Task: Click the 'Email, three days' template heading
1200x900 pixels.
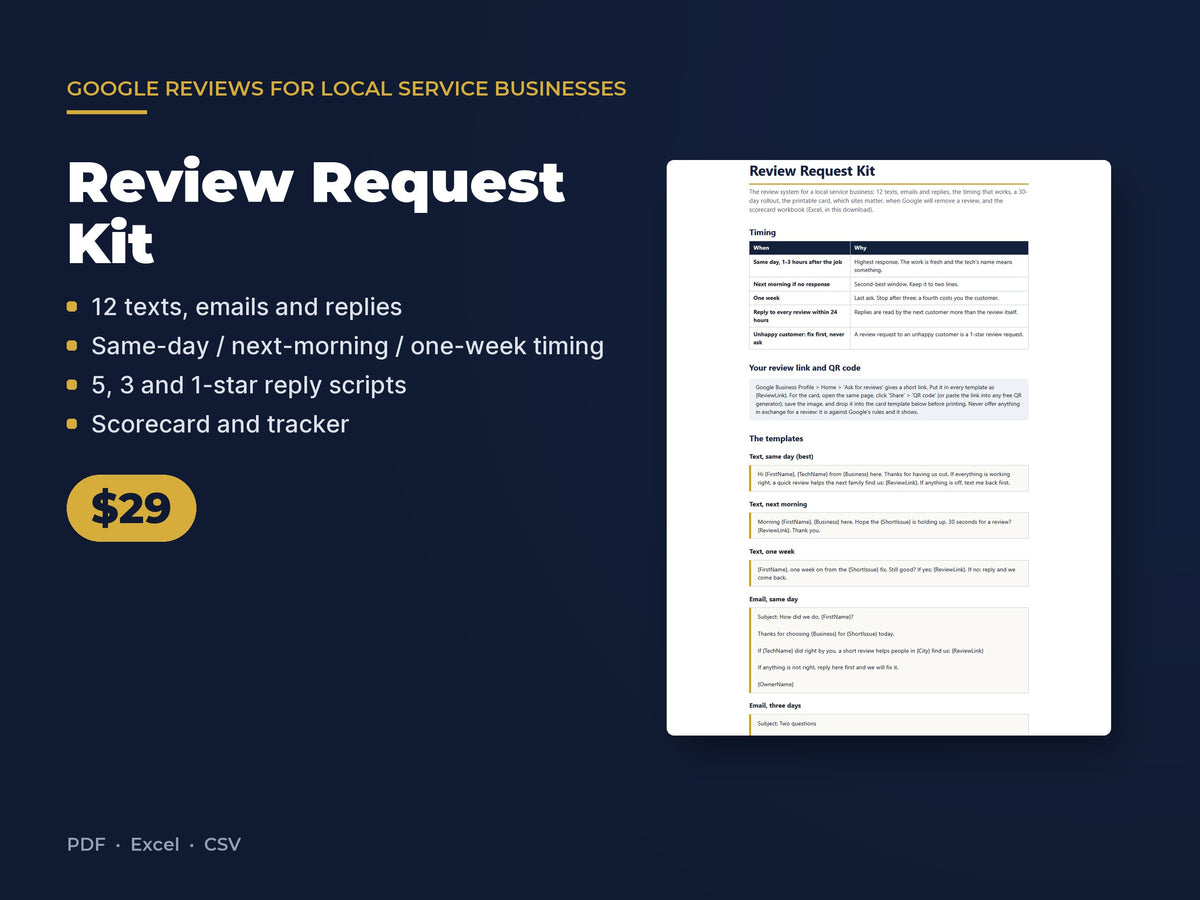Action: coord(775,705)
